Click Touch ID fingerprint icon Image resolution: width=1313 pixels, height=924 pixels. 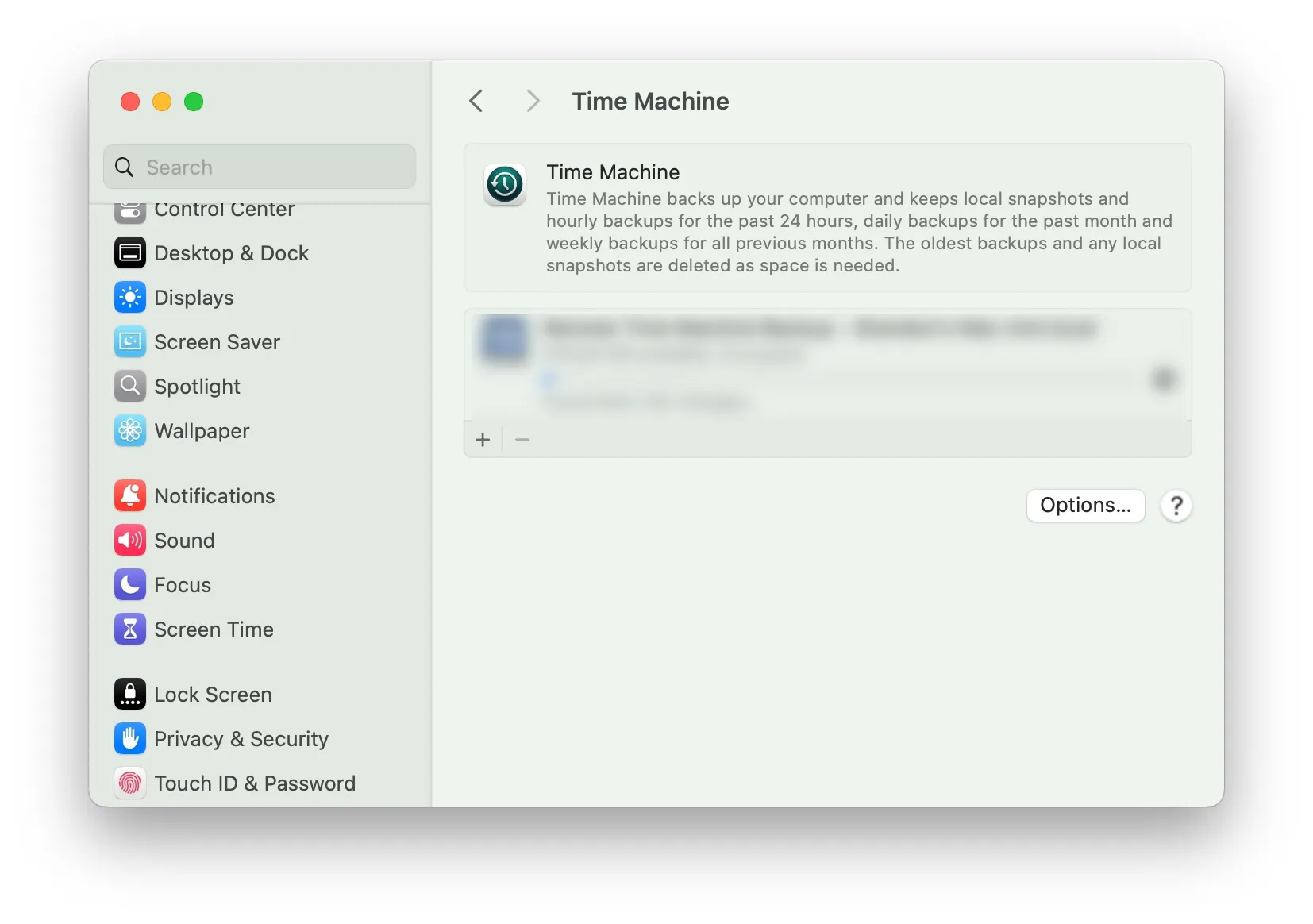tap(130, 783)
